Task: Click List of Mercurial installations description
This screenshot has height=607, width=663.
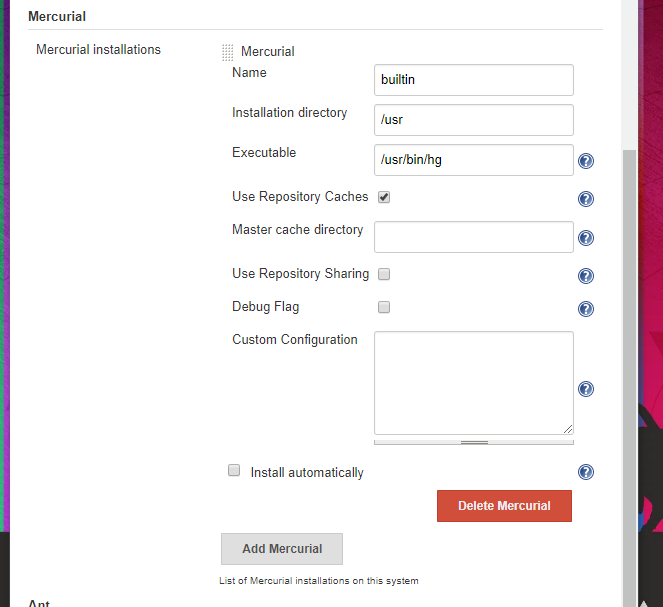Action: (319, 581)
